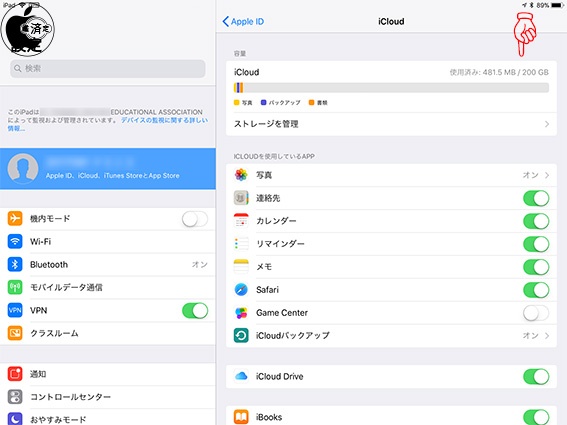567x425 pixels.
Task: Tap the search magnifier icon
Action: [x=17, y=68]
